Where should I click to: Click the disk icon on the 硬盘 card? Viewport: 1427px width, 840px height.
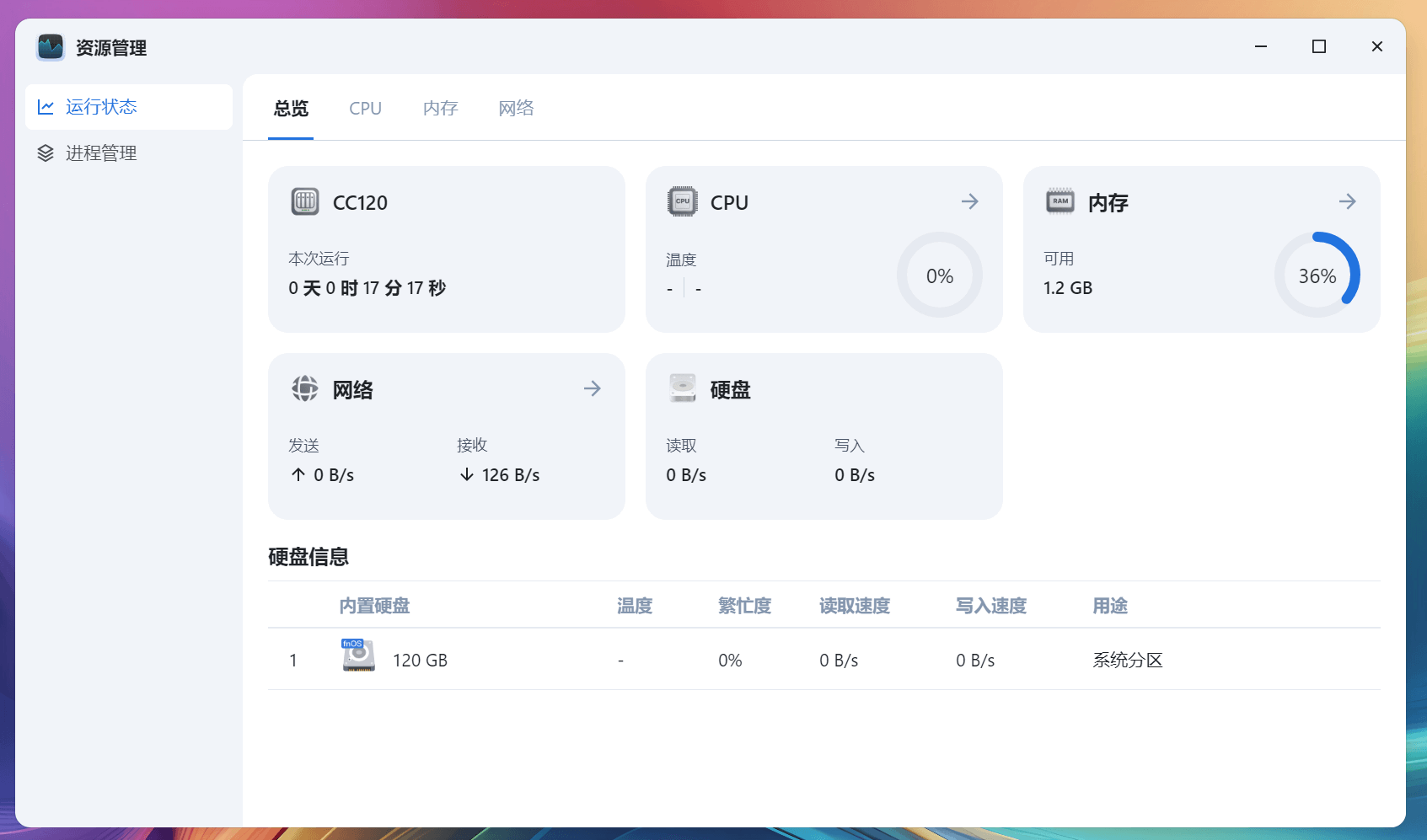[x=683, y=388]
